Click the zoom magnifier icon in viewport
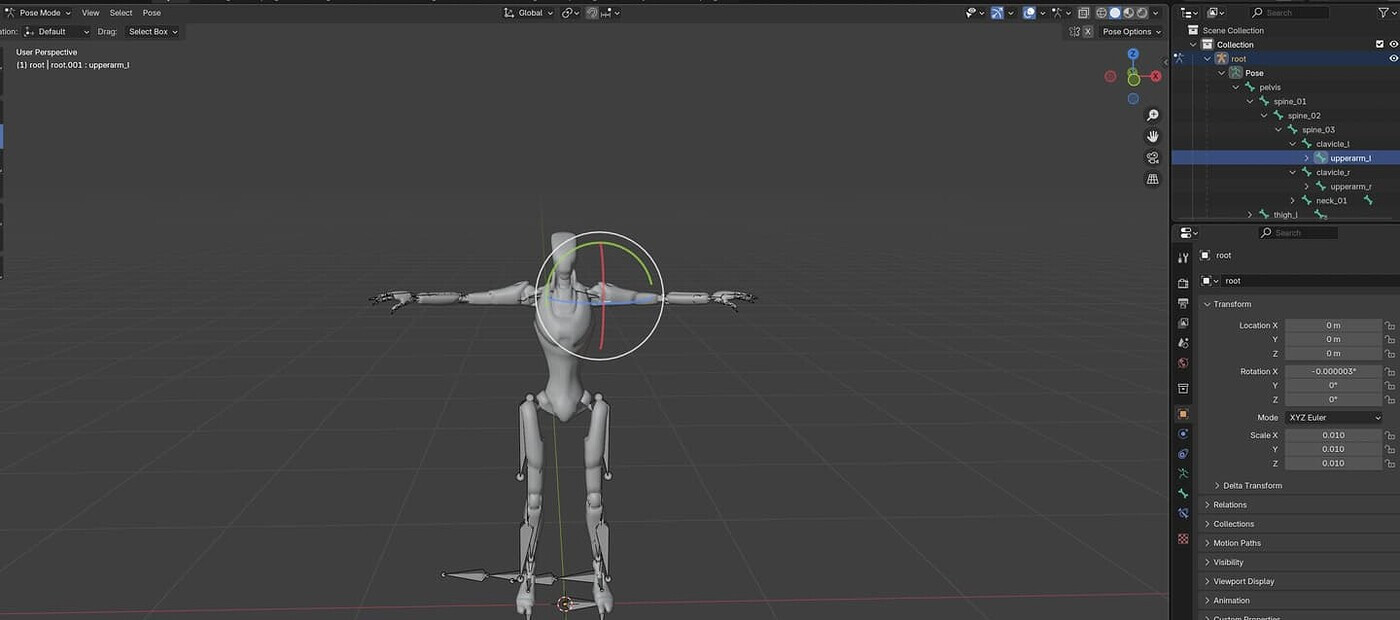This screenshot has height=620, width=1400. pos(1152,116)
